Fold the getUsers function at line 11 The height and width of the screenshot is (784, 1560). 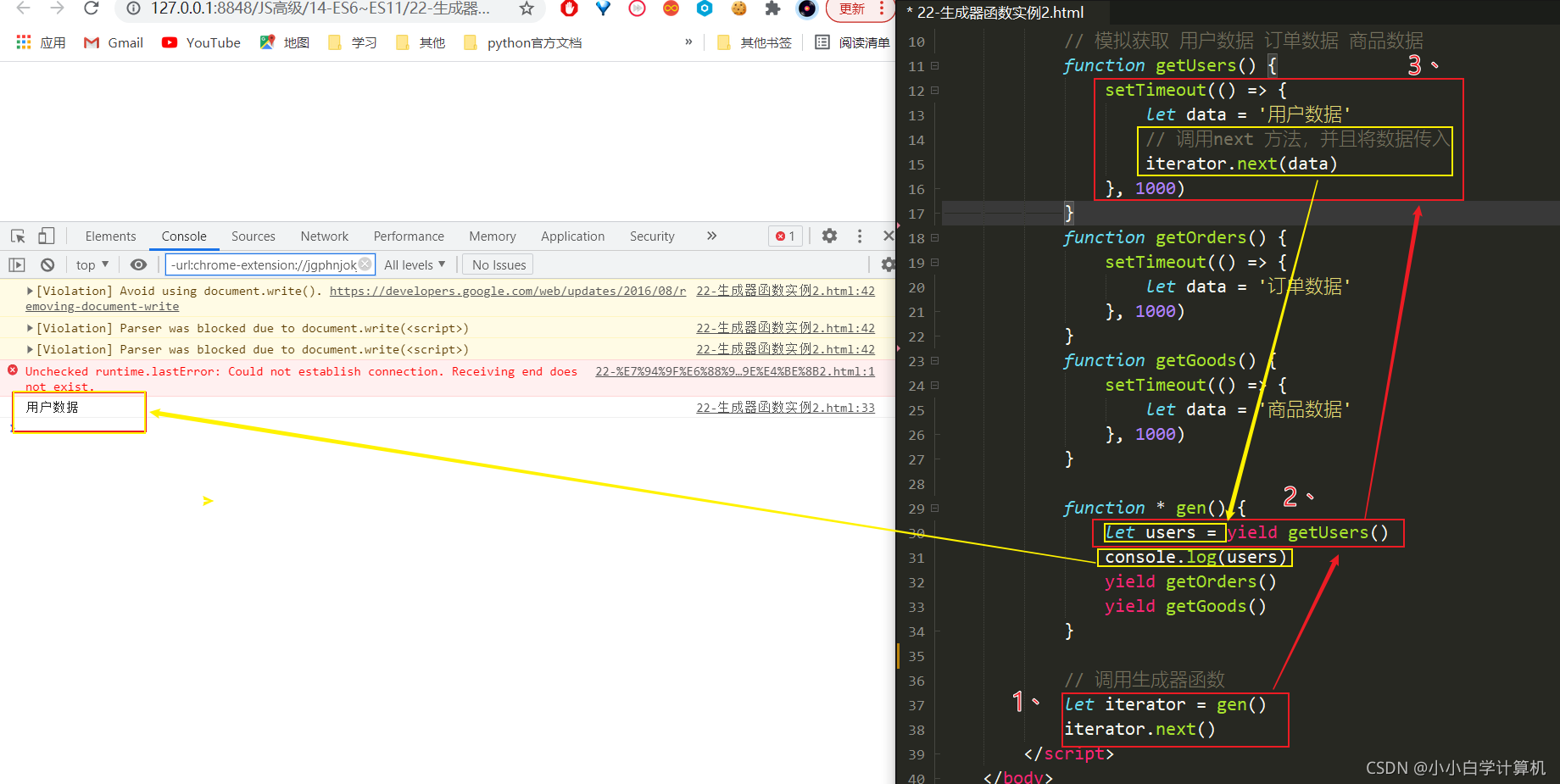click(935, 65)
